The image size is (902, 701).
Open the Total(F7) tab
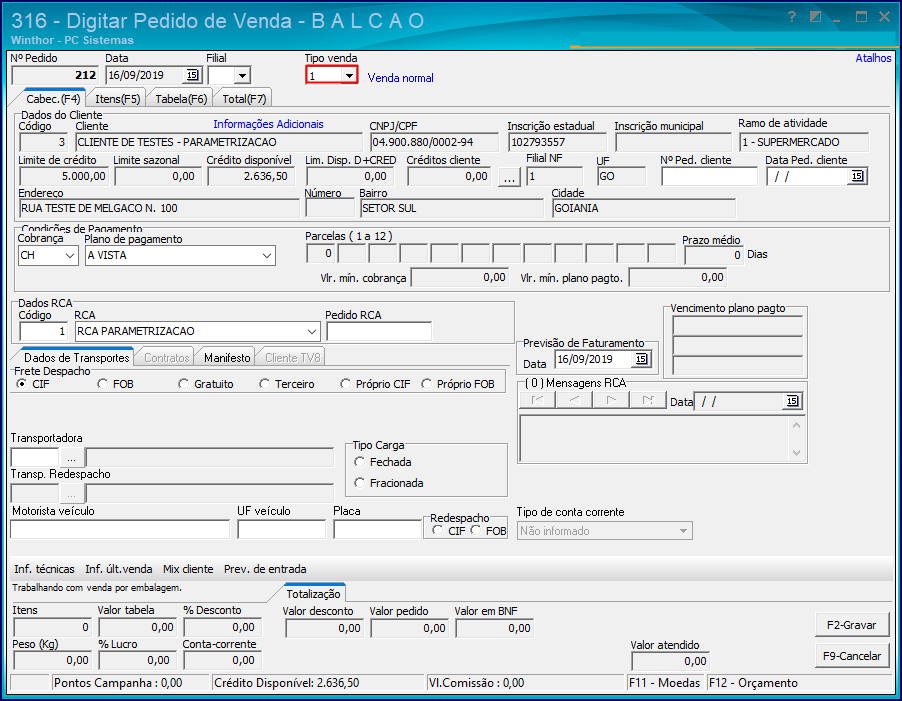click(x=244, y=99)
